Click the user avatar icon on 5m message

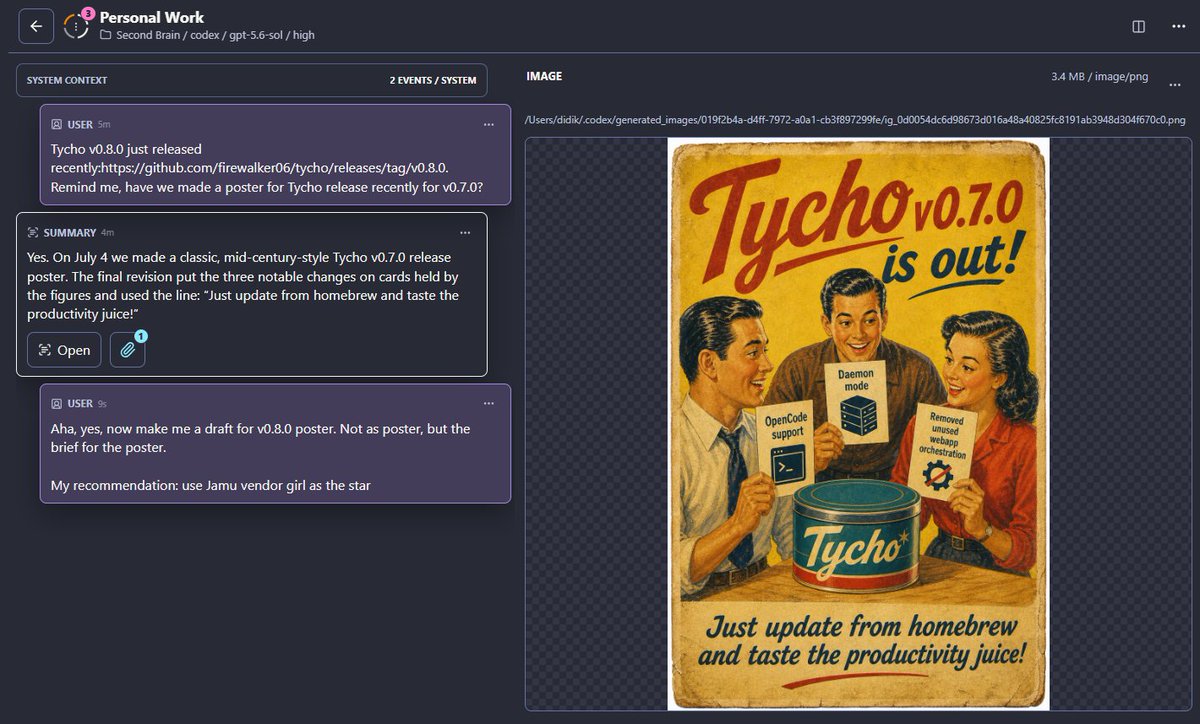57,124
